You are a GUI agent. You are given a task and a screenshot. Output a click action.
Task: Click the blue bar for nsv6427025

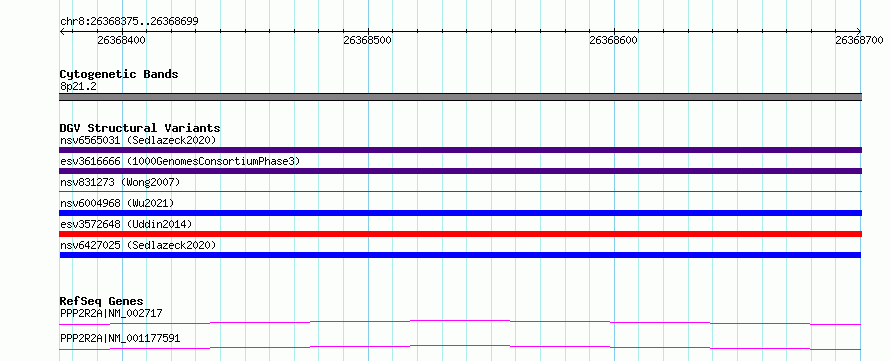(460, 255)
